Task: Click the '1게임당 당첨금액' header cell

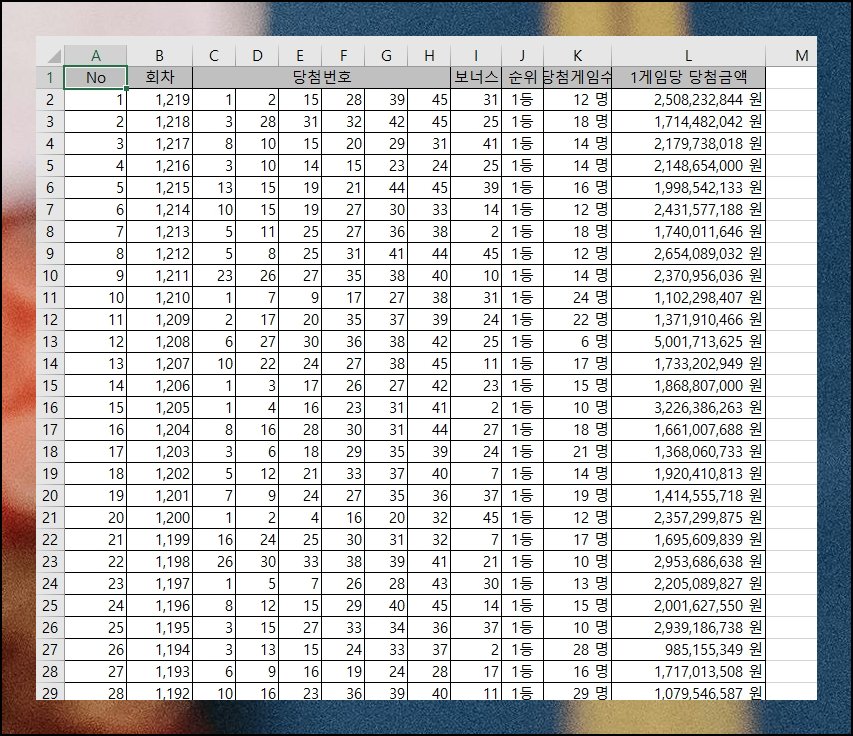Action: pos(688,77)
